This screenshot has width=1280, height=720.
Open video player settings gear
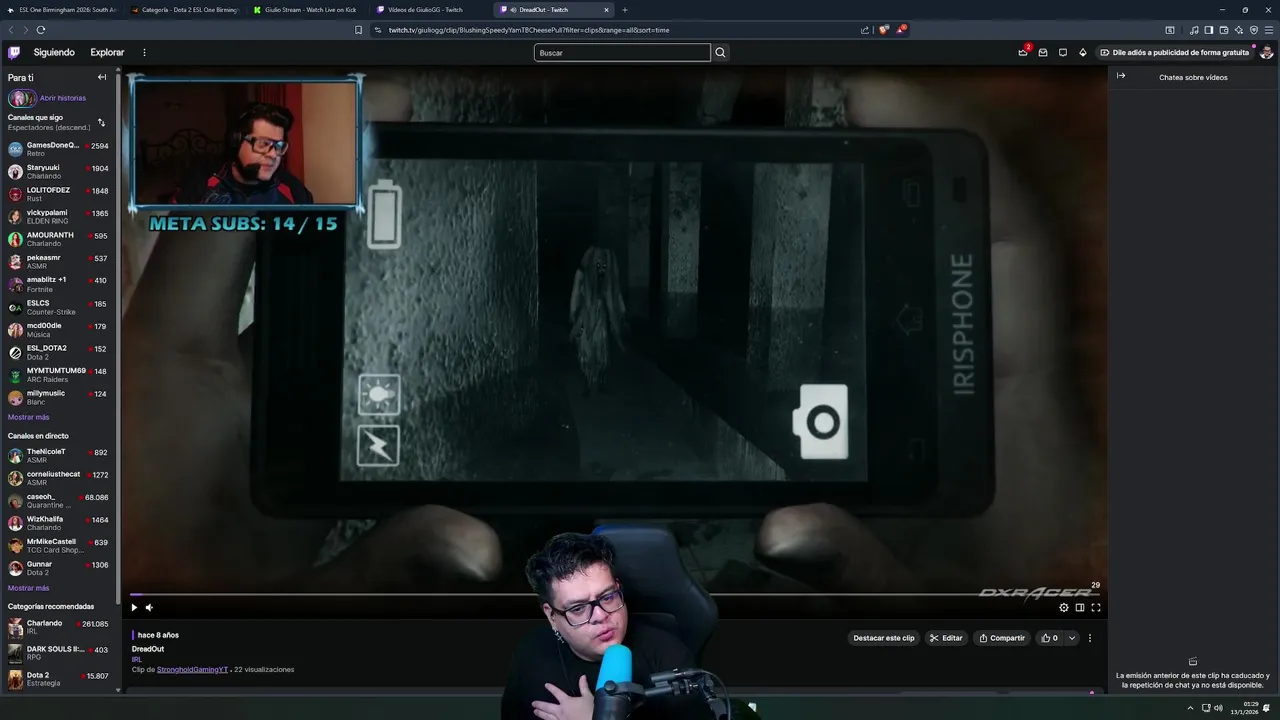pyautogui.click(x=1063, y=607)
